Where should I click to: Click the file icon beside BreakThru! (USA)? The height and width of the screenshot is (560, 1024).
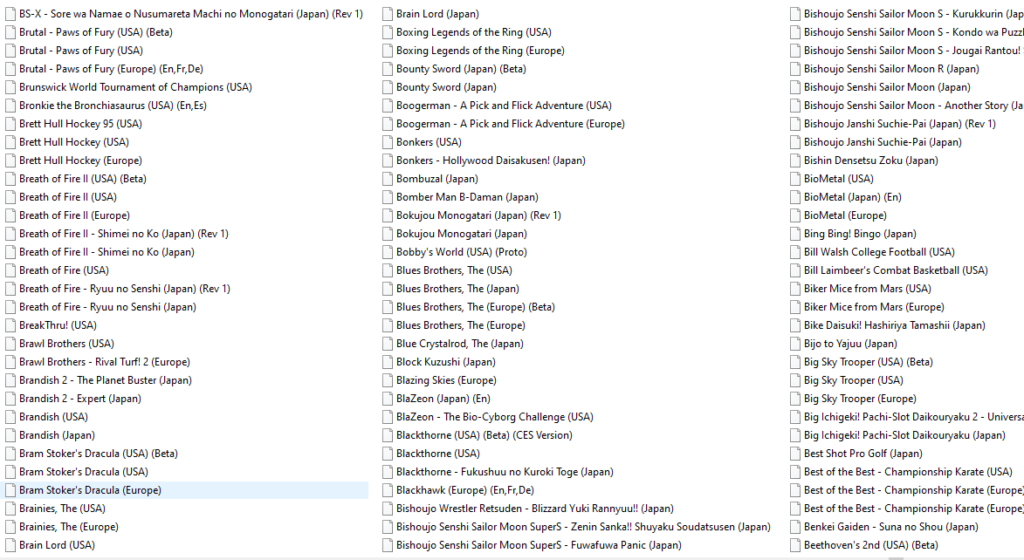(10, 325)
